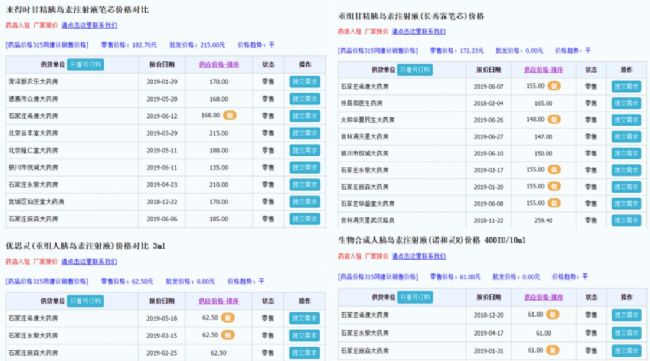
Task: Sort 诺和灵R table by 供应价格-排序
Action: tap(543, 297)
